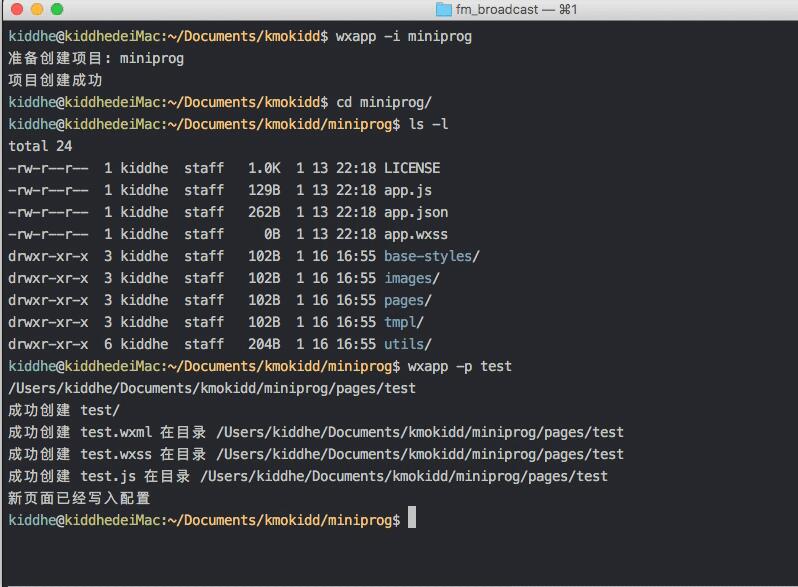Click the app.json file entry

click(x=415, y=212)
